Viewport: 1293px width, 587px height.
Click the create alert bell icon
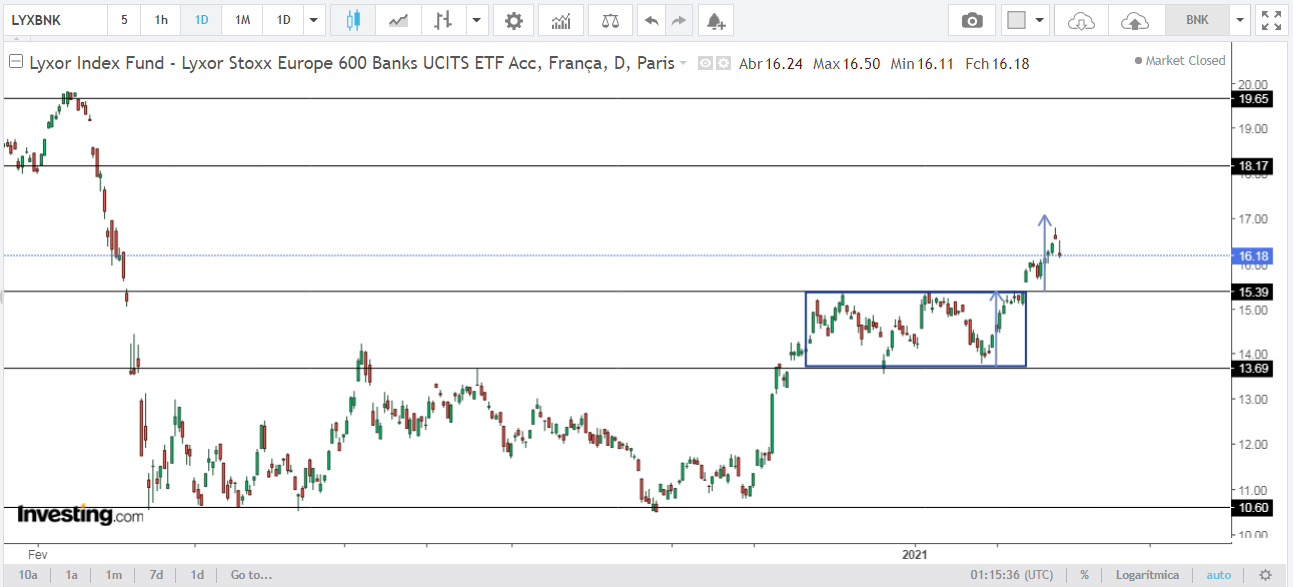tap(713, 20)
